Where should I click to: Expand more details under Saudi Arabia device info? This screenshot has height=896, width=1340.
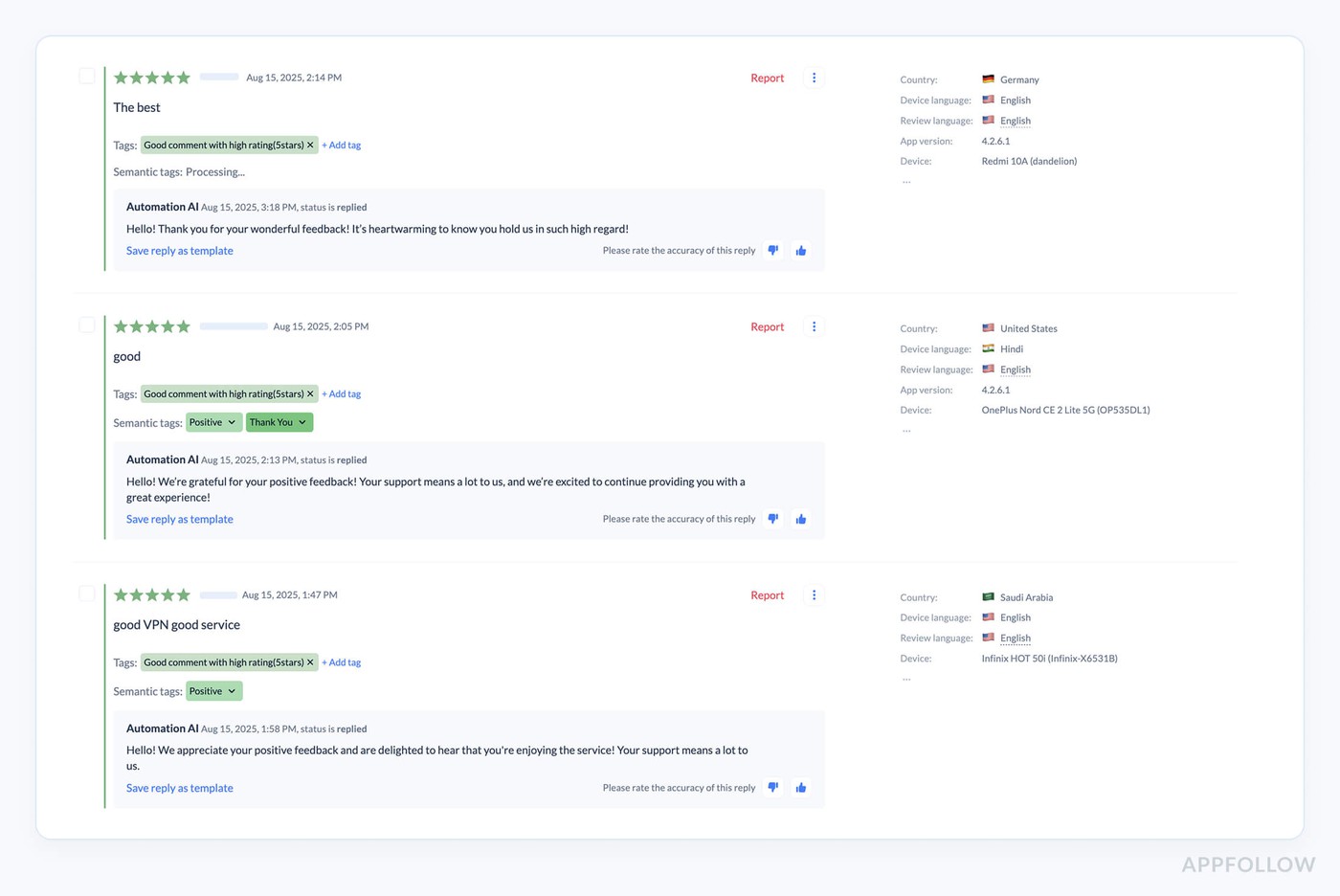click(906, 679)
